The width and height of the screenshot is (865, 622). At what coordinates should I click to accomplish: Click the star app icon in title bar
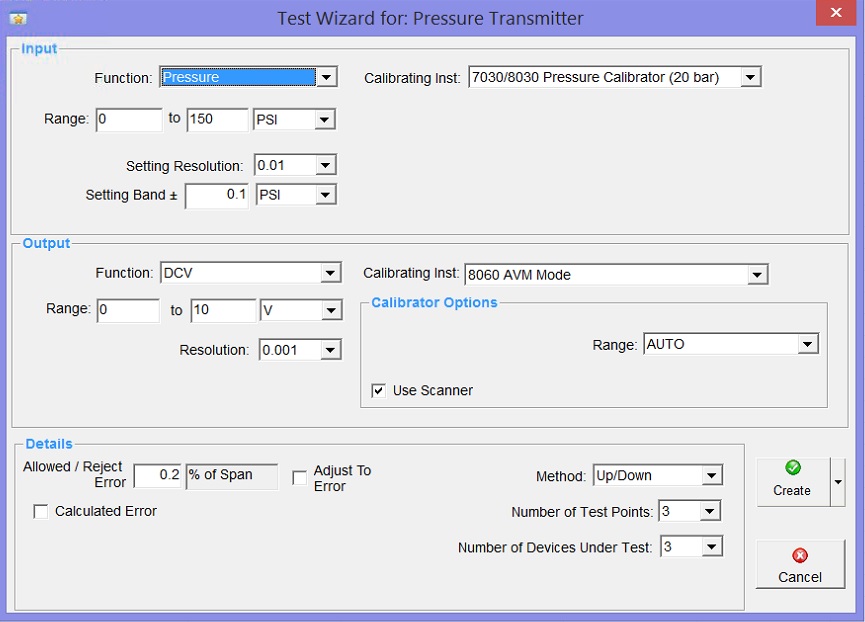pos(17,17)
